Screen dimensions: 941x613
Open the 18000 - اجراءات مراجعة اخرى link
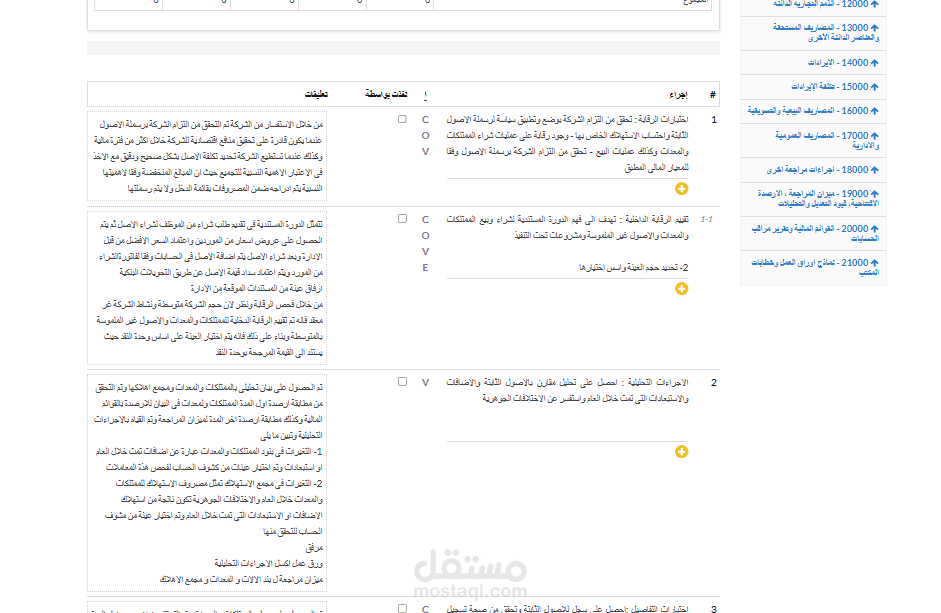click(822, 170)
